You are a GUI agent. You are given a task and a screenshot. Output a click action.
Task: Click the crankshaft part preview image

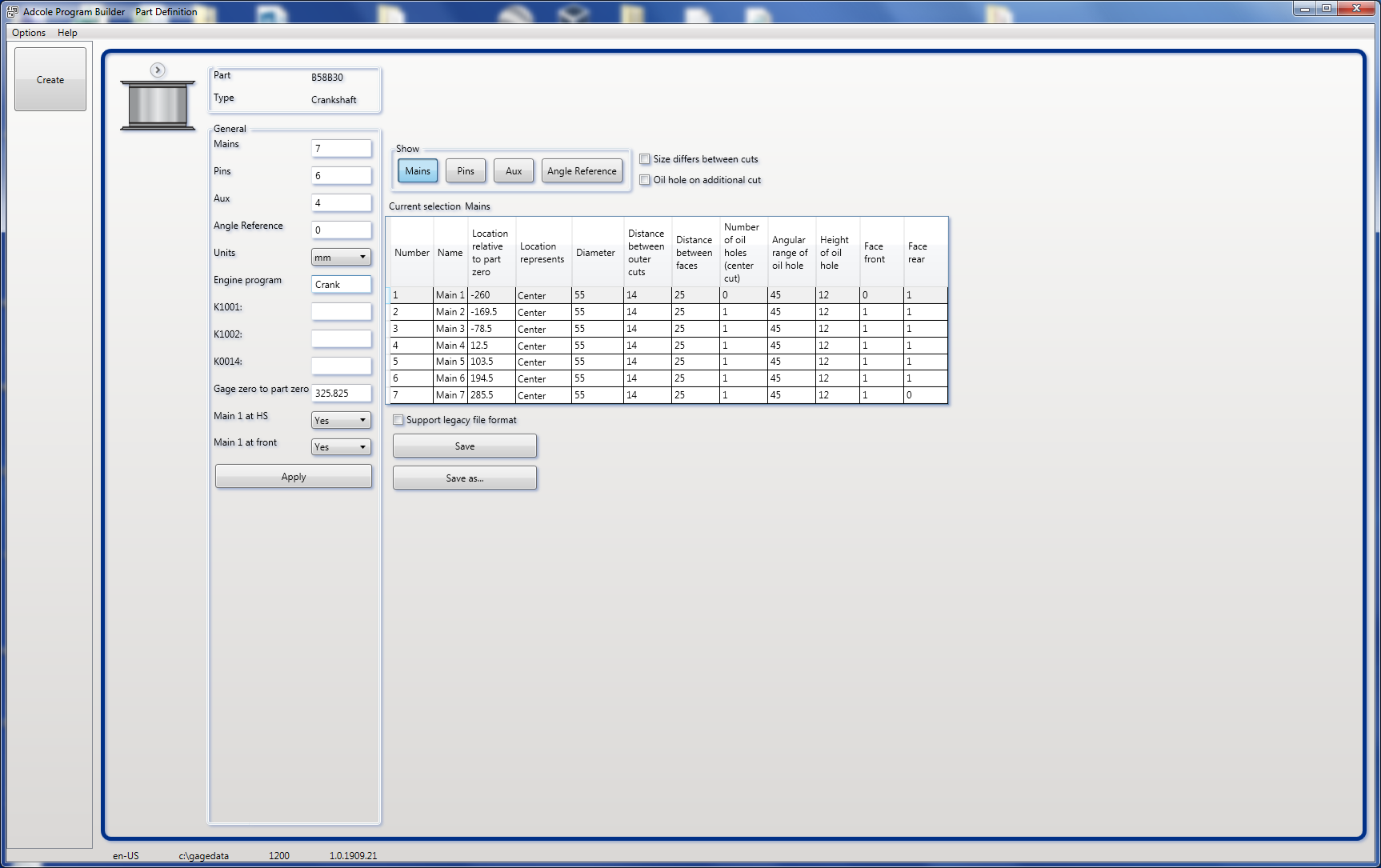158,104
